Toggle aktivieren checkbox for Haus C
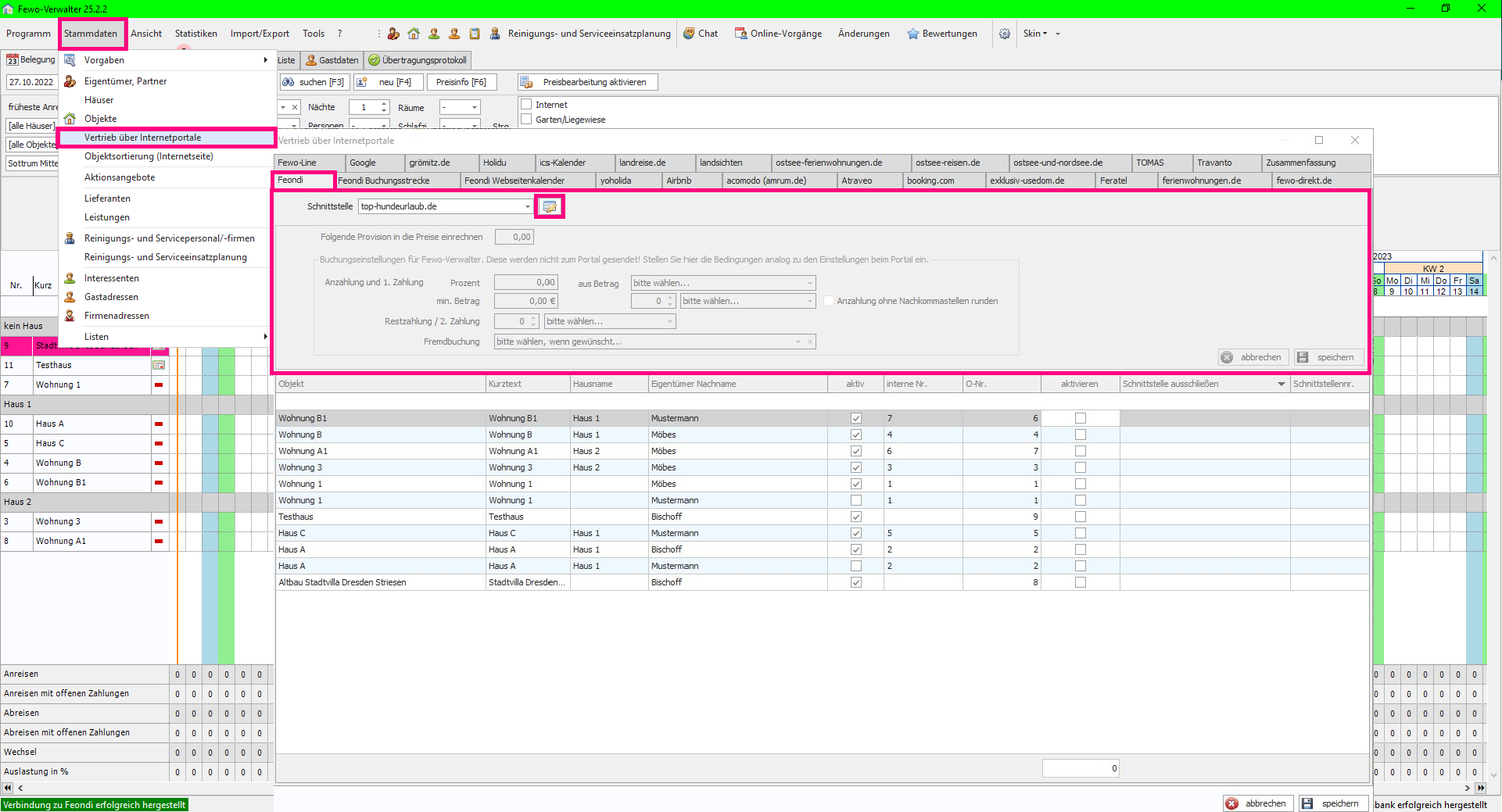This screenshot has height=812, width=1502. [x=1081, y=533]
